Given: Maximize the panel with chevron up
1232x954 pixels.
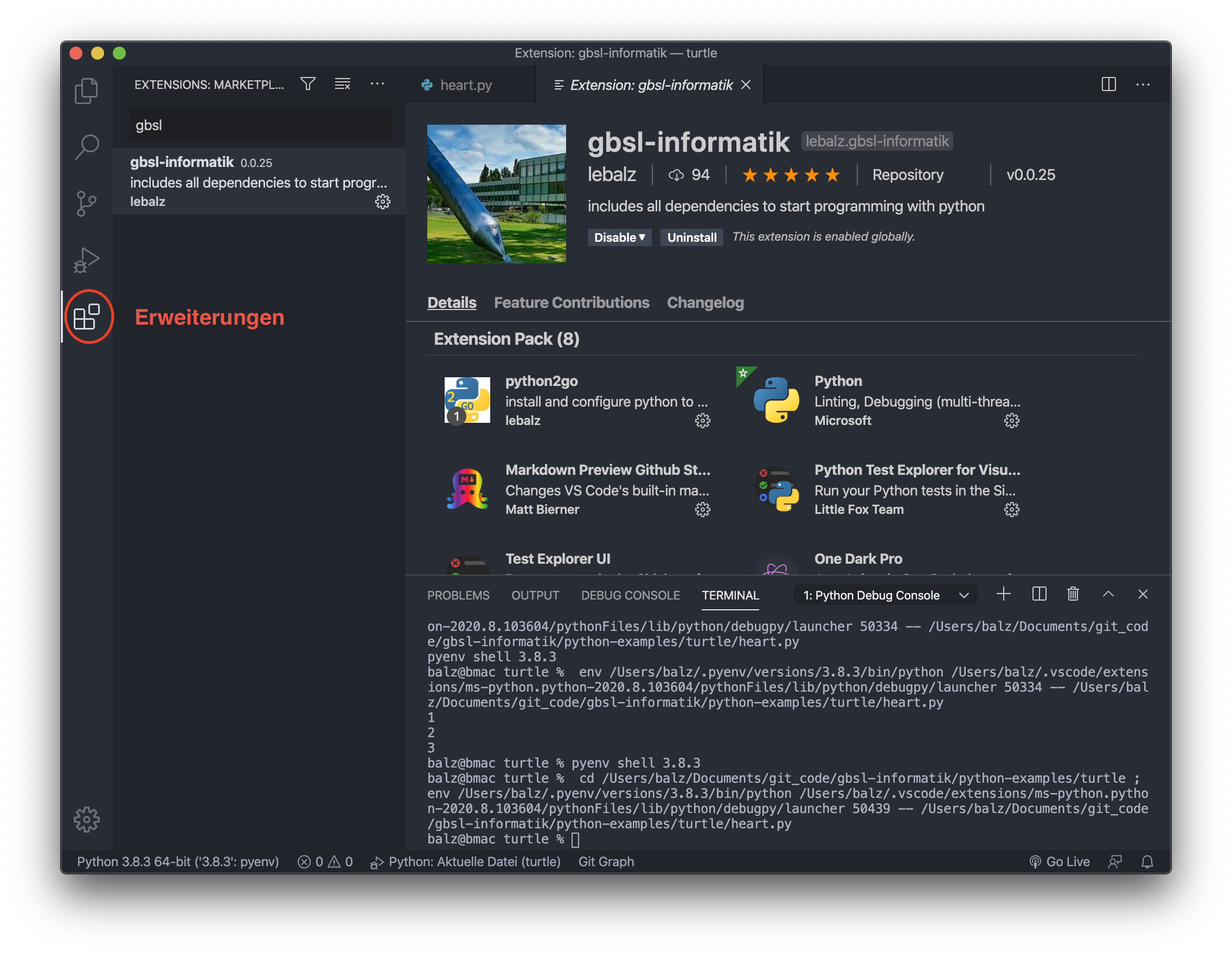Looking at the screenshot, I should click(1108, 594).
